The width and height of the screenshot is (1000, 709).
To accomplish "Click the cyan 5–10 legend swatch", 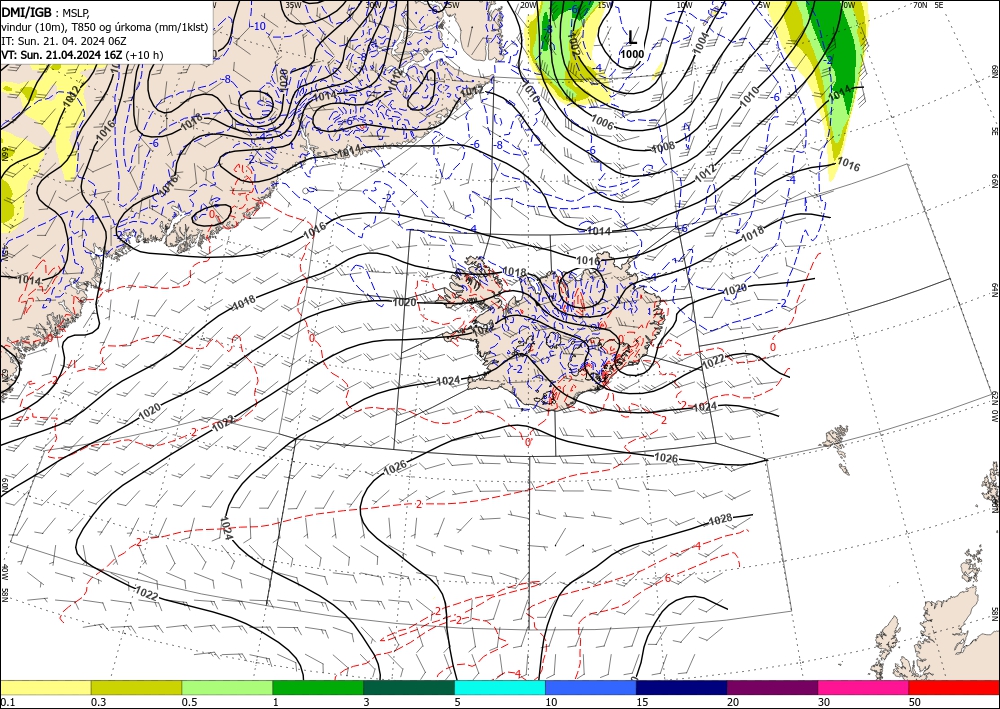I will coord(500,687).
